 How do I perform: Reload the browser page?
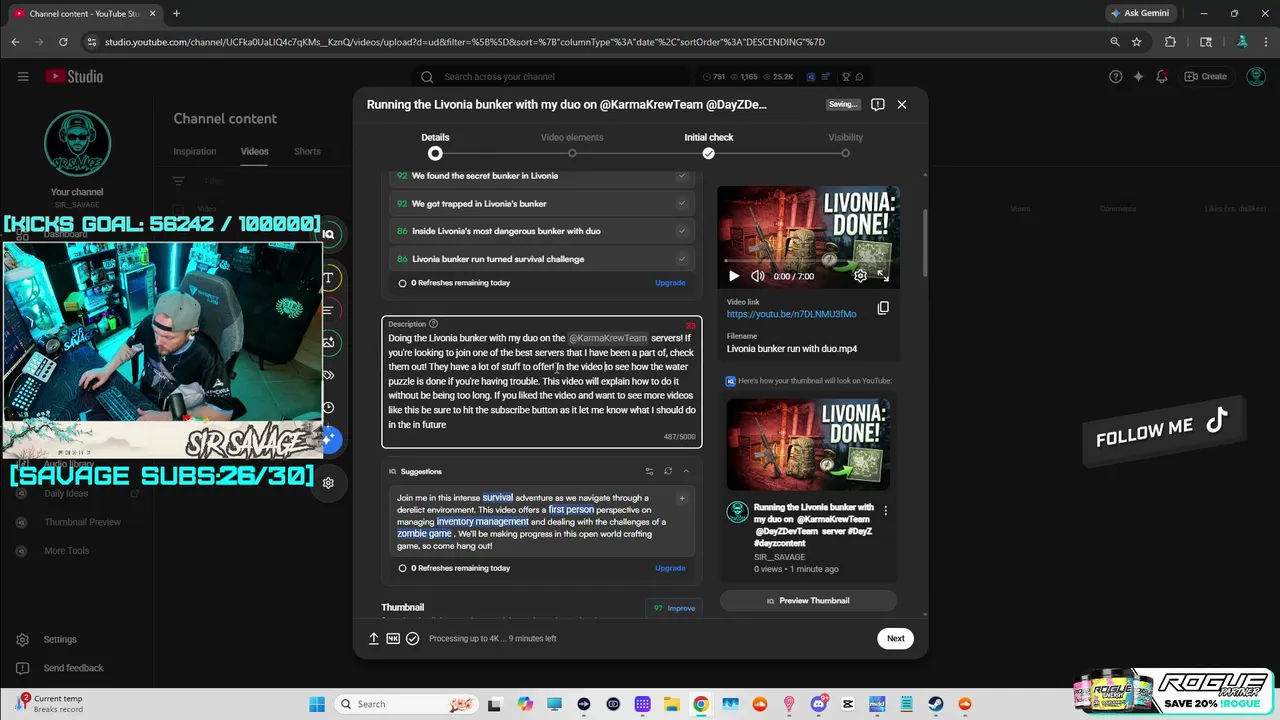pyautogui.click(x=63, y=42)
